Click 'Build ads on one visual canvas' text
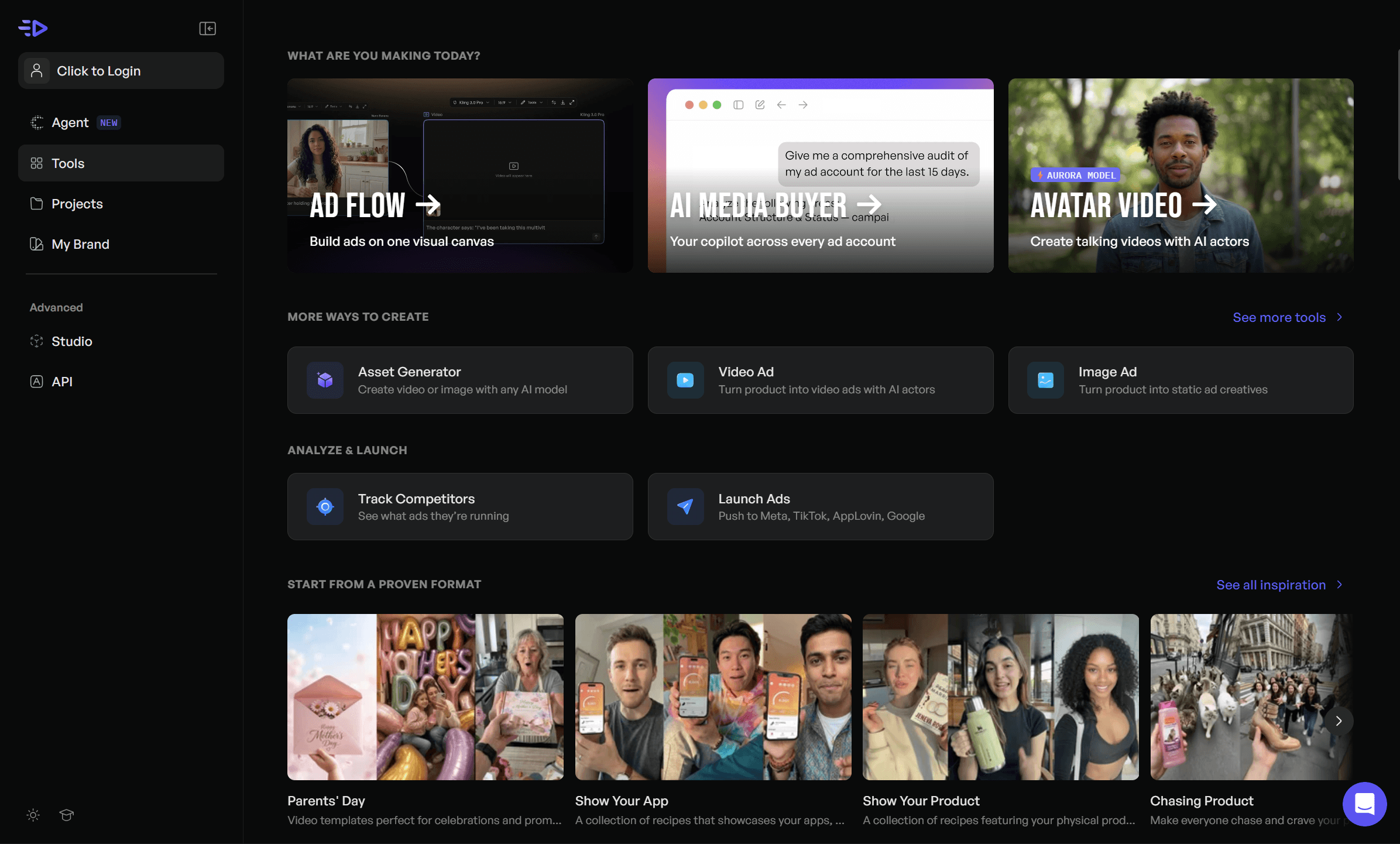Screen dimensions: 1400x844 click(402, 241)
